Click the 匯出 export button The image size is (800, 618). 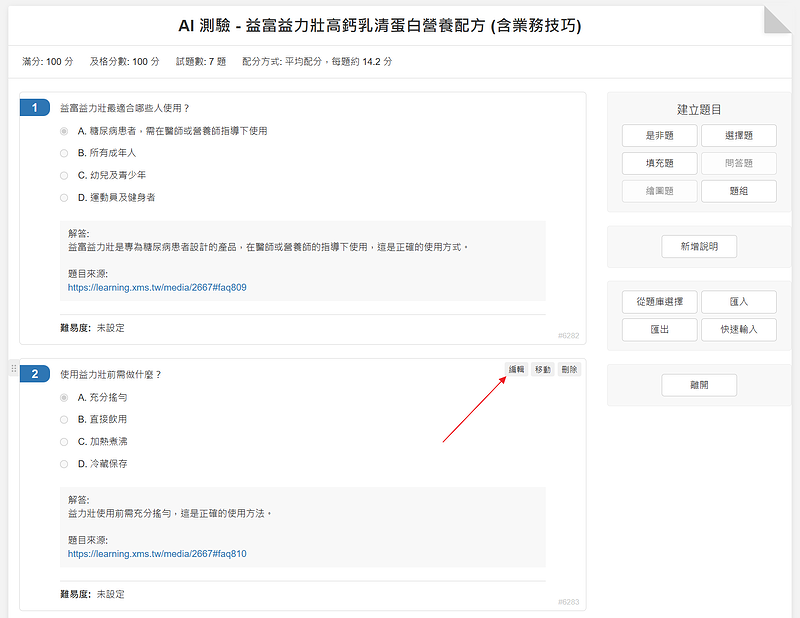(x=659, y=329)
